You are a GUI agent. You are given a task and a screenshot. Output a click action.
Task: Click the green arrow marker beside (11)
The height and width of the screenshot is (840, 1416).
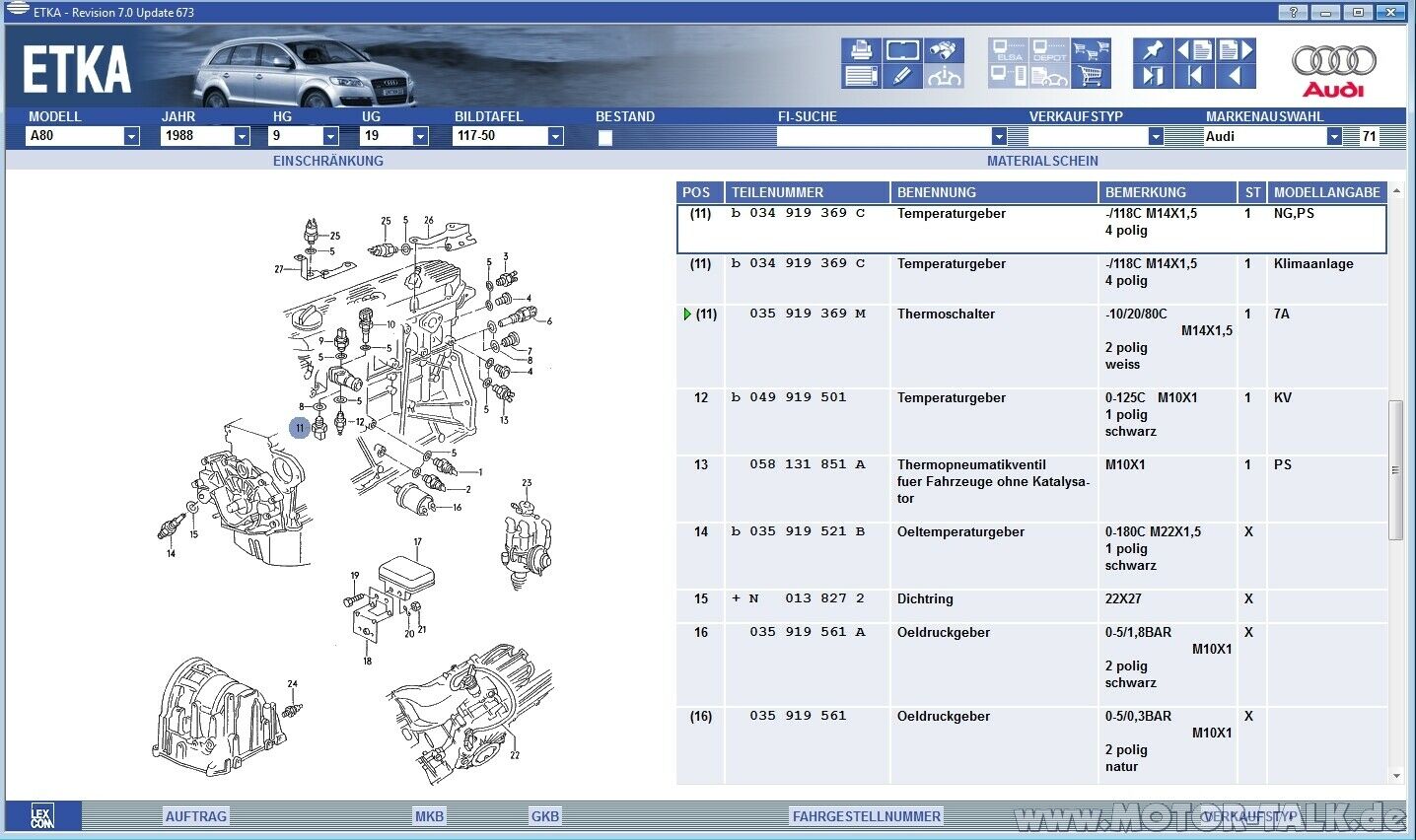click(687, 315)
